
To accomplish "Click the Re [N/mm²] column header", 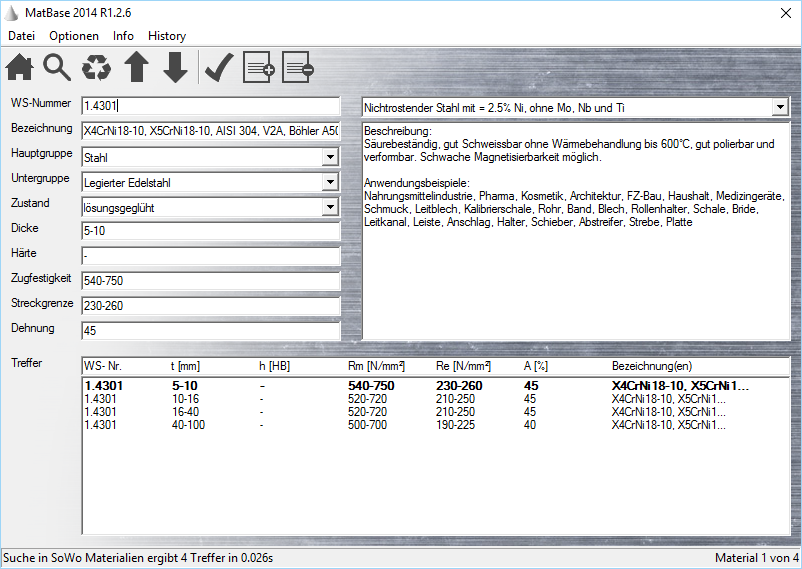I will tap(463, 366).
